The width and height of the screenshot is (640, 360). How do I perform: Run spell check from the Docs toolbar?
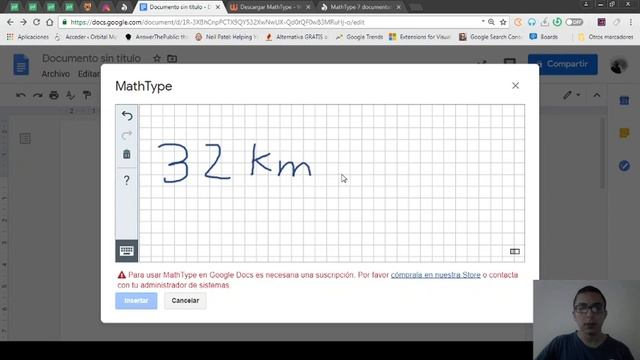70,95
